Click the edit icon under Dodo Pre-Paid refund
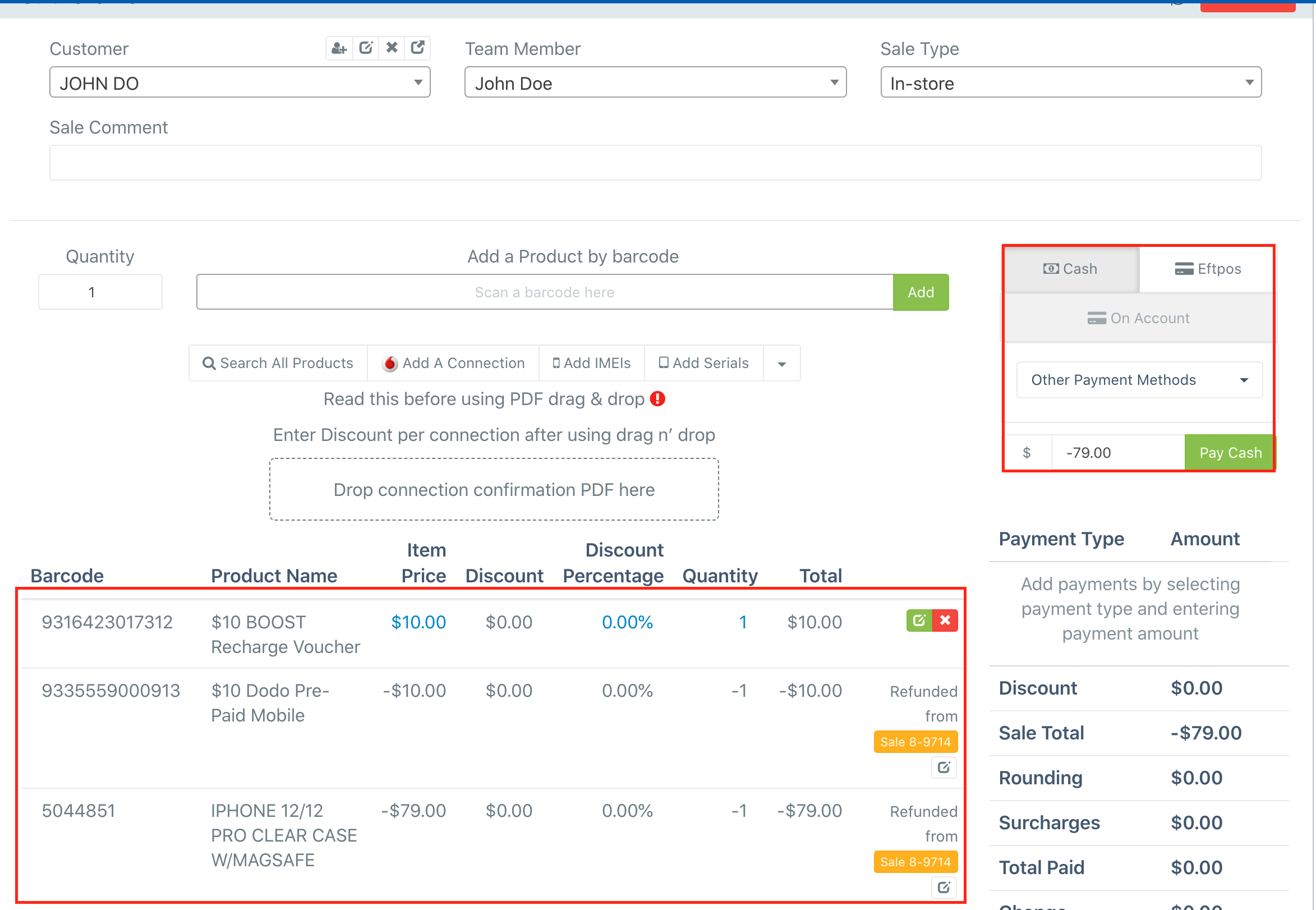The width and height of the screenshot is (1316, 910). pos(944,767)
